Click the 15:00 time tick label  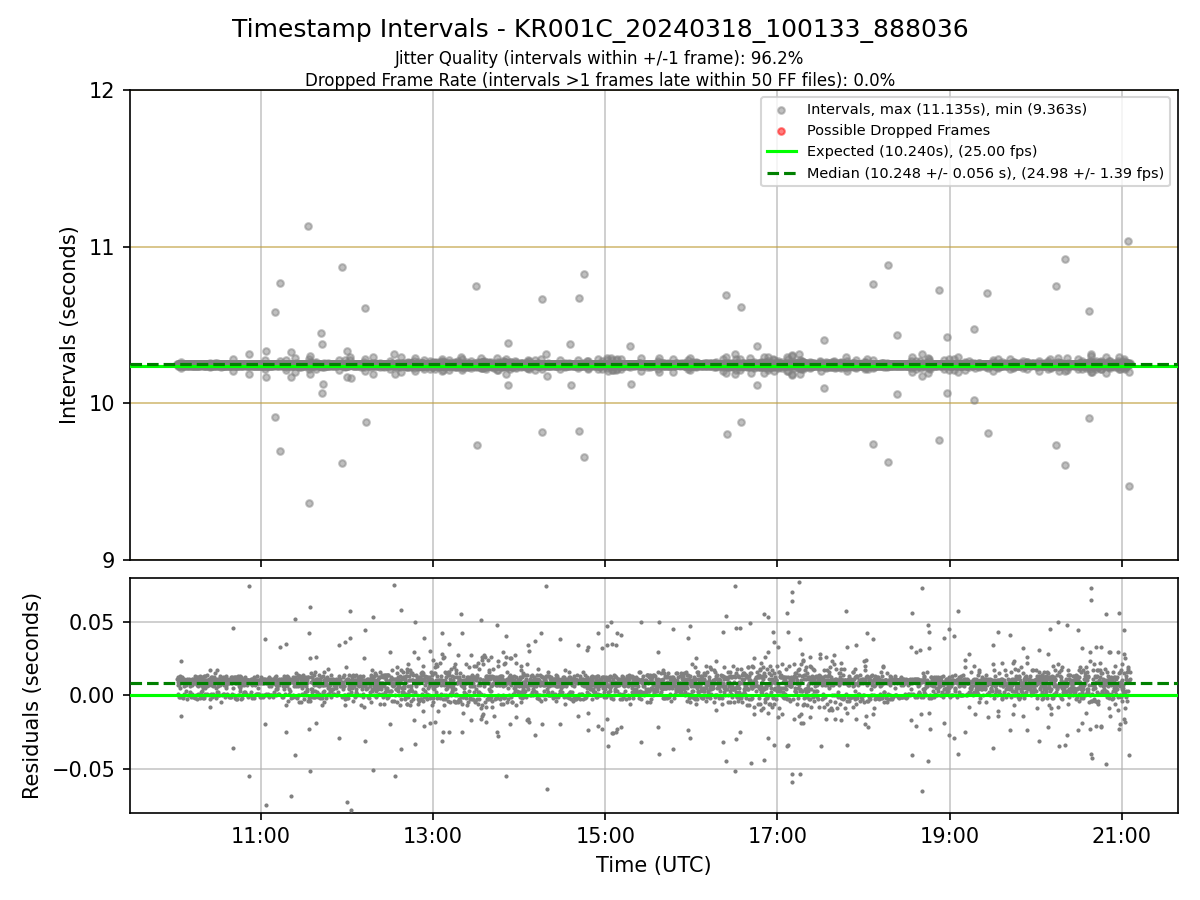[605, 835]
